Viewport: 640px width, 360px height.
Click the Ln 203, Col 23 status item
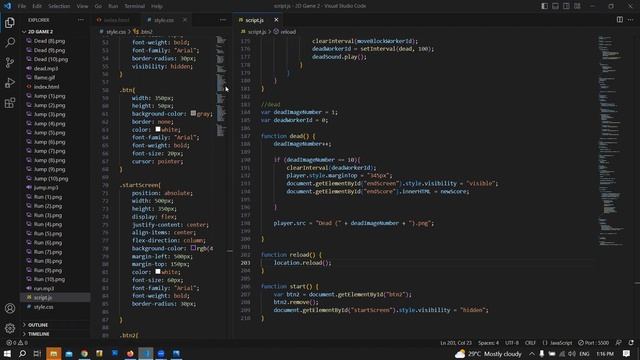coord(456,343)
